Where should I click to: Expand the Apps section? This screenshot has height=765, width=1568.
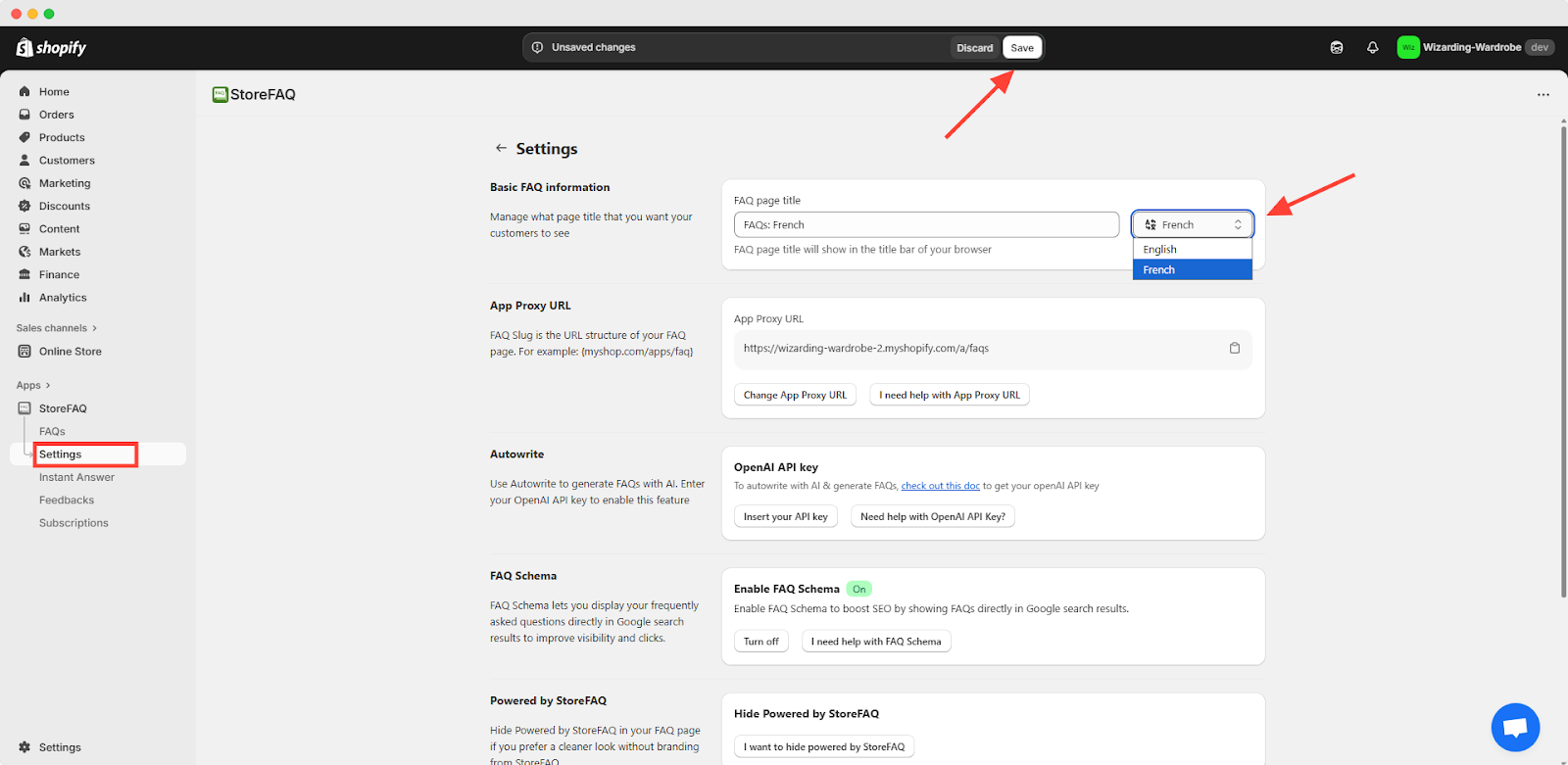[33, 385]
